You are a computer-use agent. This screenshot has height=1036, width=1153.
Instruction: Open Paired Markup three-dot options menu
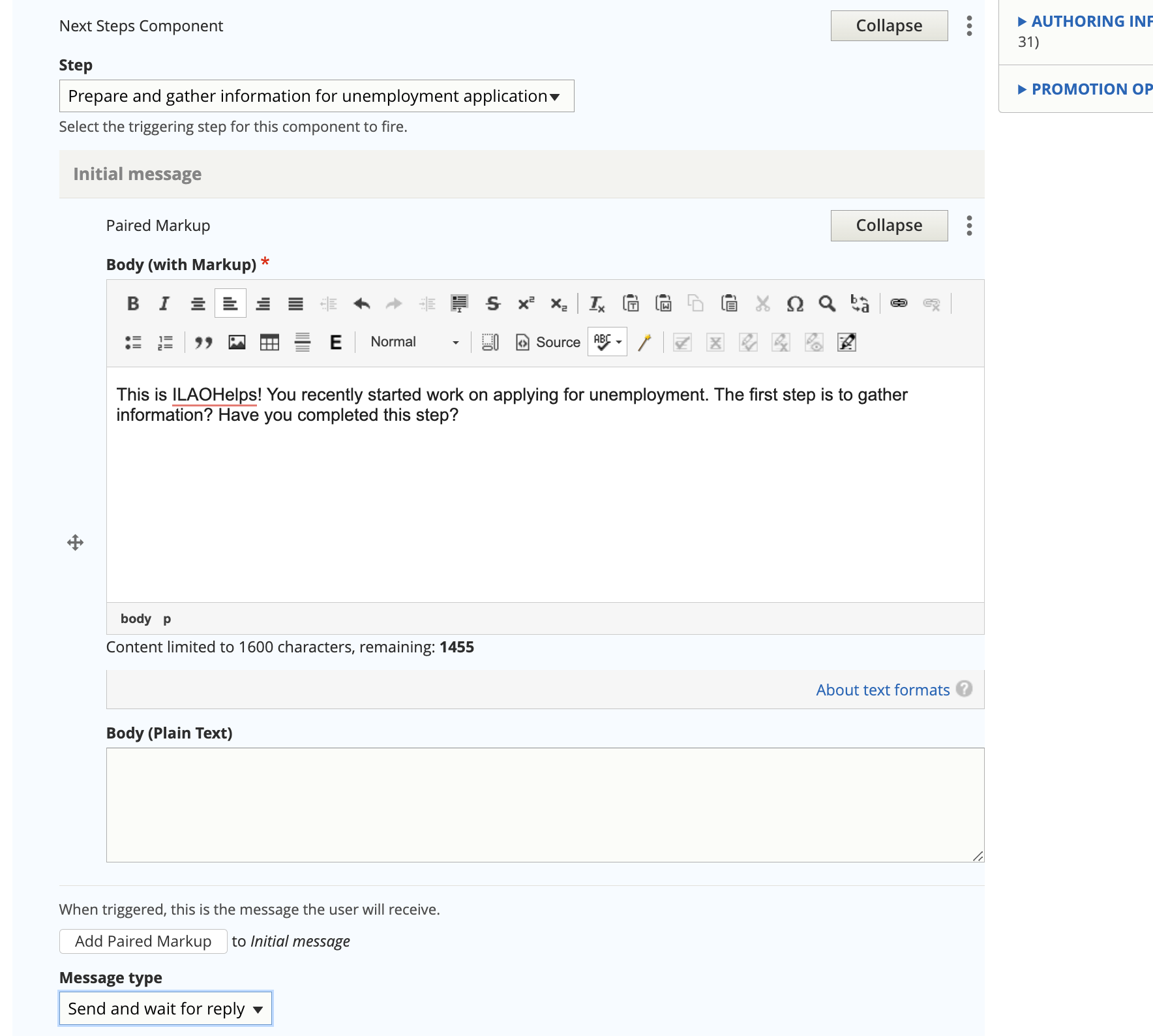pos(969,226)
